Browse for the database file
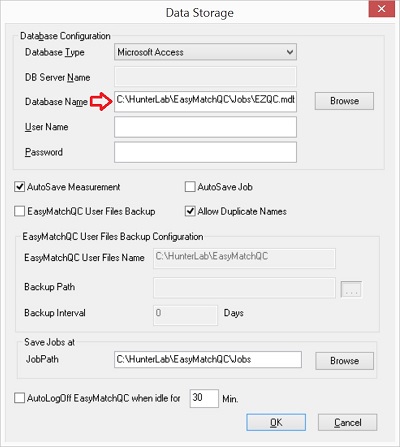This screenshot has width=400, height=447. [344, 101]
